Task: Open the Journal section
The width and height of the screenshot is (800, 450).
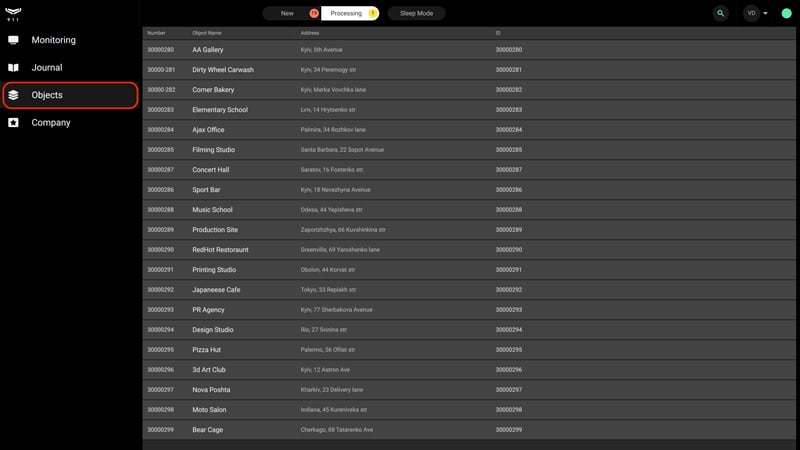Action: [70, 67]
